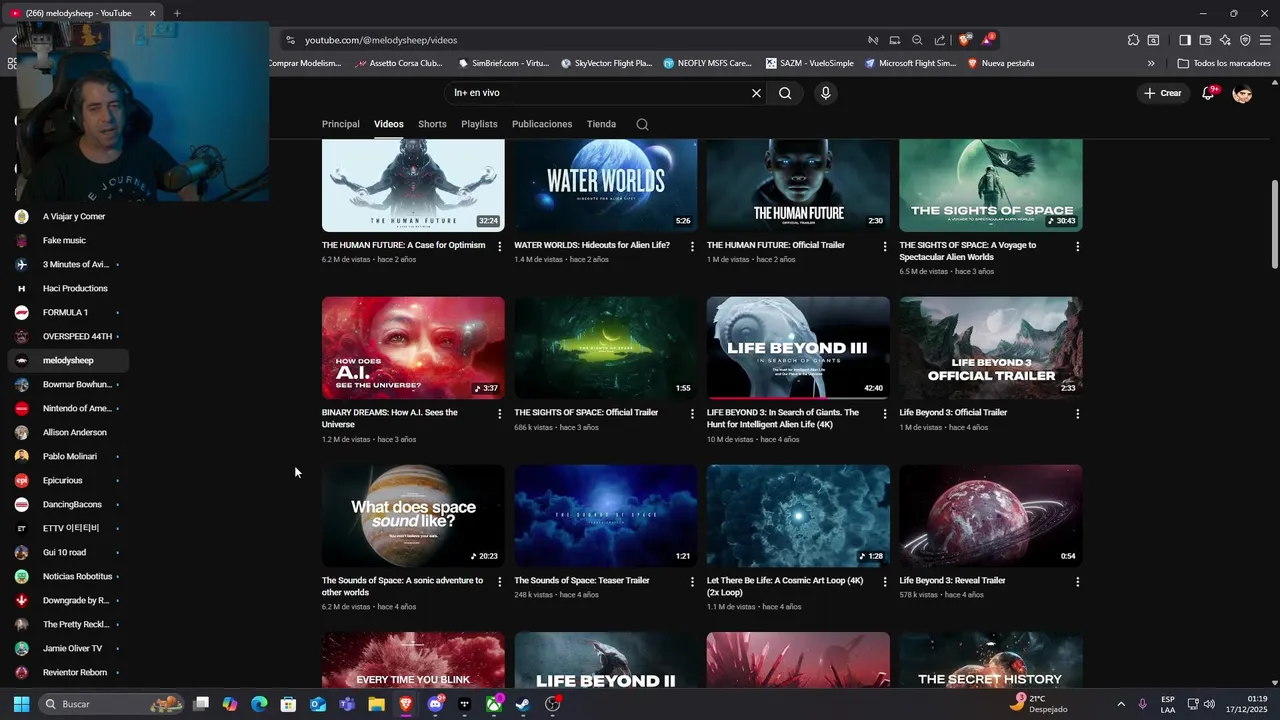The width and height of the screenshot is (1280, 720).
Task: Toggle the browser sidebar panel icon
Action: pos(1184,40)
